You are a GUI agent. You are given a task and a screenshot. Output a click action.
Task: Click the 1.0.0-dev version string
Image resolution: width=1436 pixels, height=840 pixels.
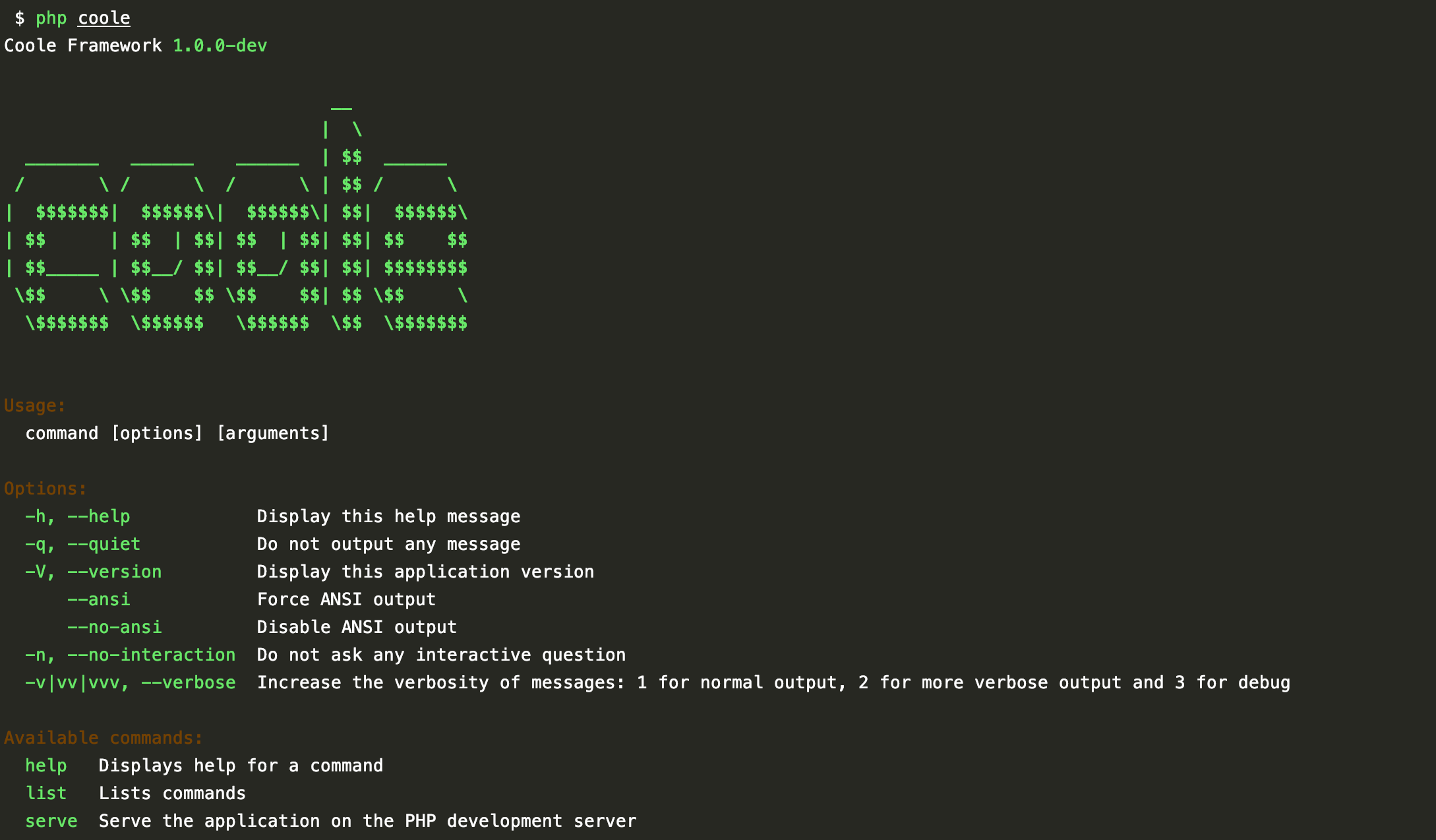tap(220, 45)
